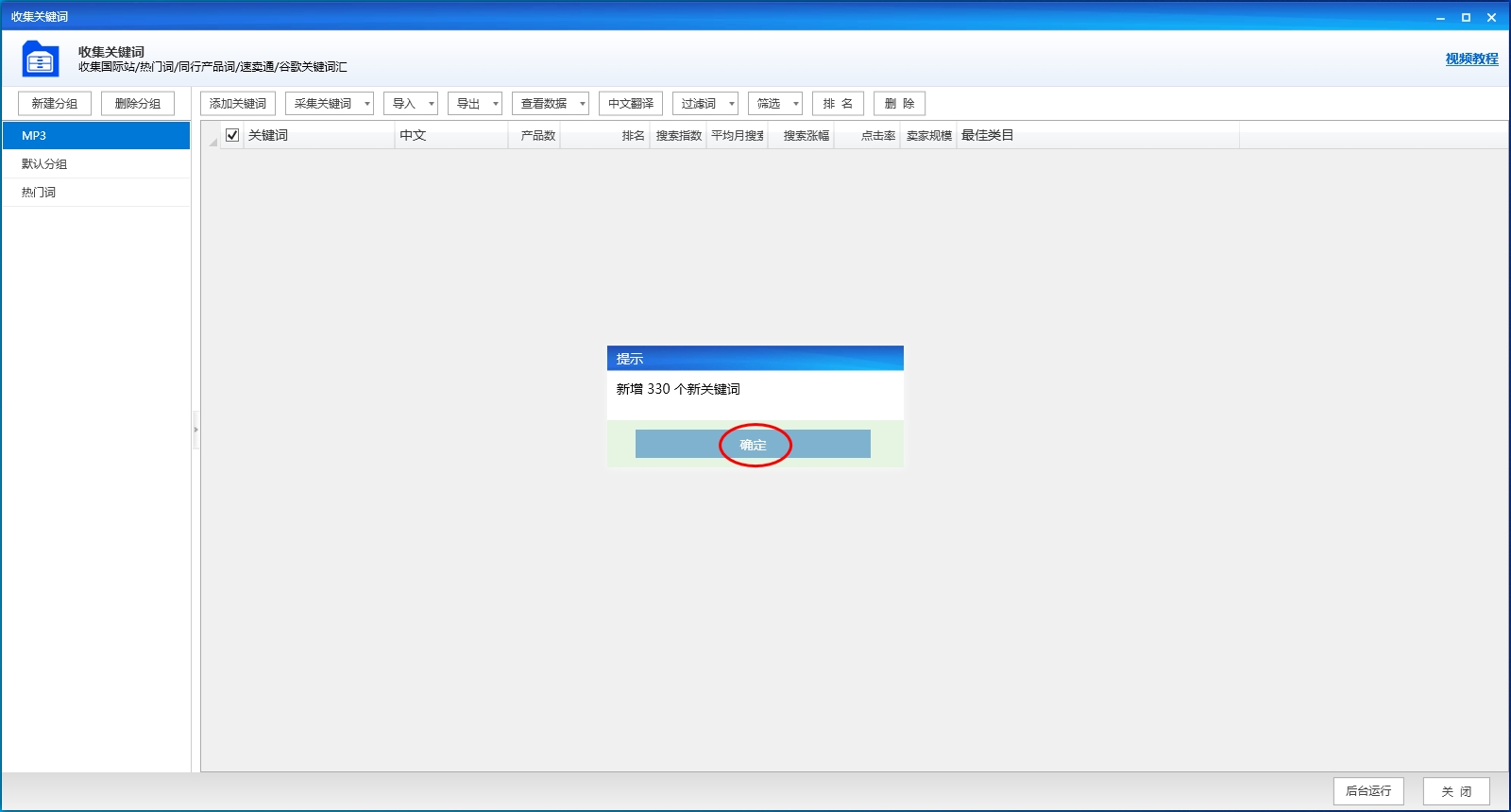Click the 搜索涨幅 column header
This screenshot has height=812, width=1511.
801,135
